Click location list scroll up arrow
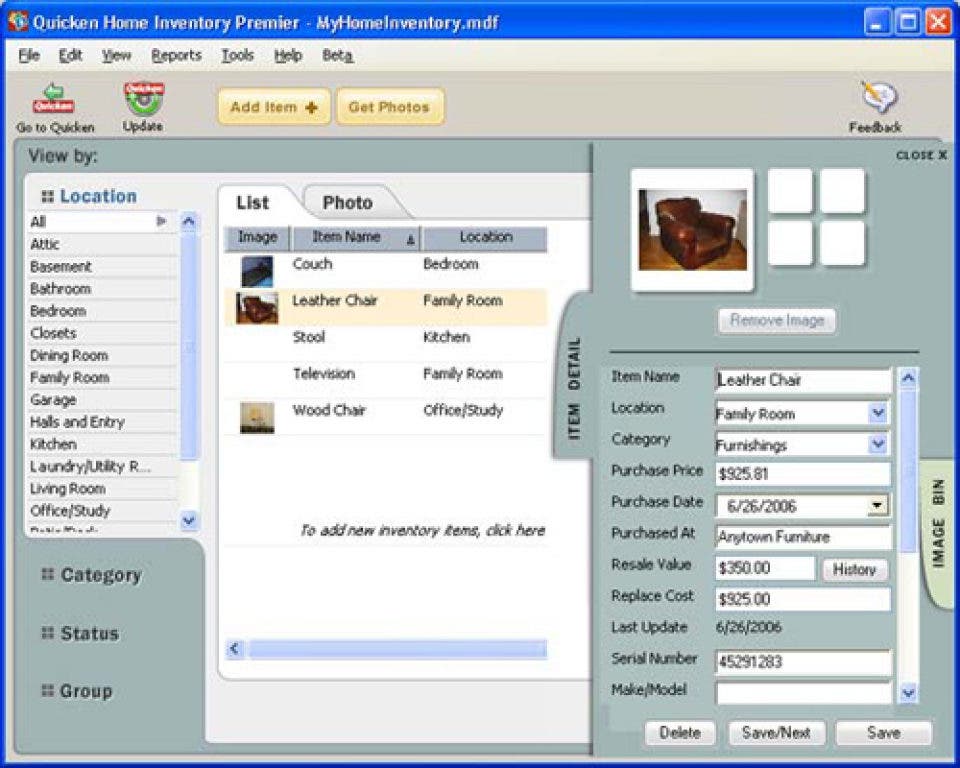The height and width of the screenshot is (768, 960). pos(189,221)
